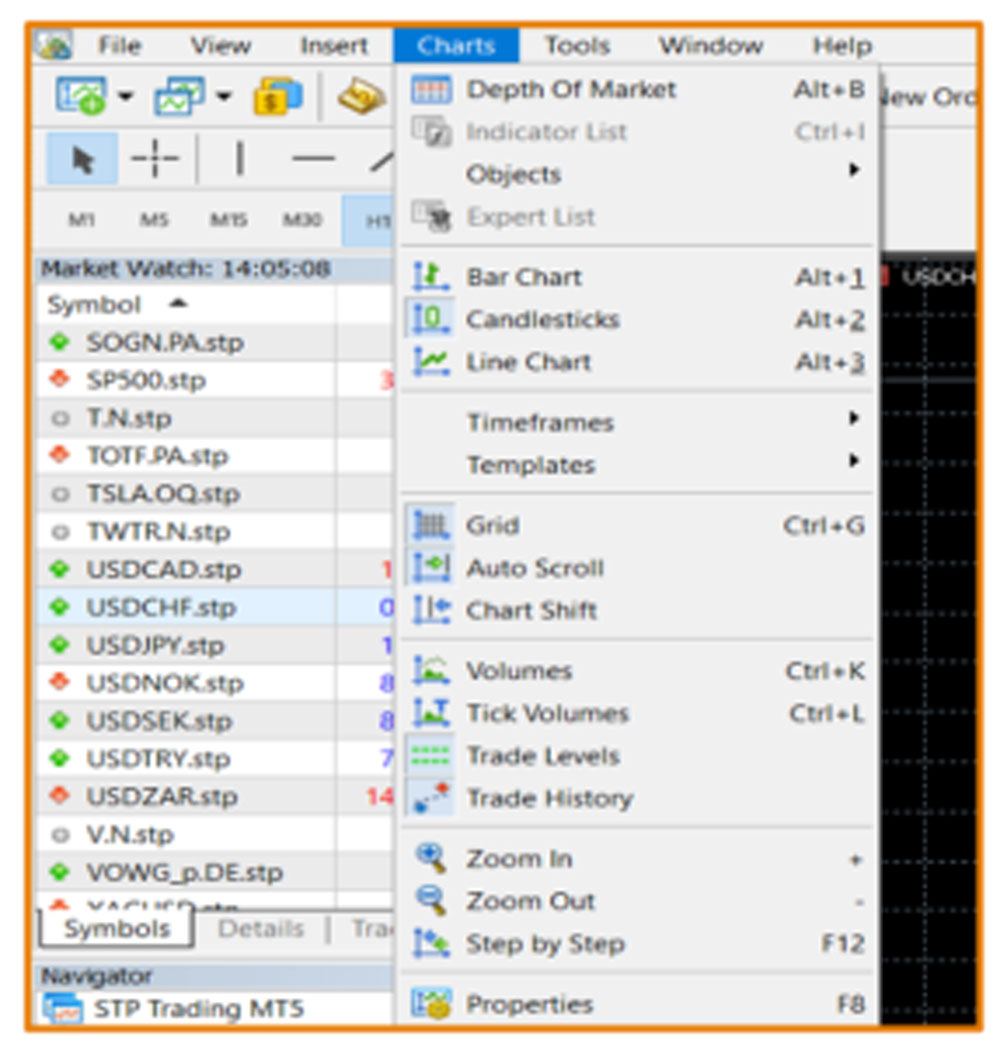Select the cursor arrow tool
1000x1045 pixels.
(83, 159)
